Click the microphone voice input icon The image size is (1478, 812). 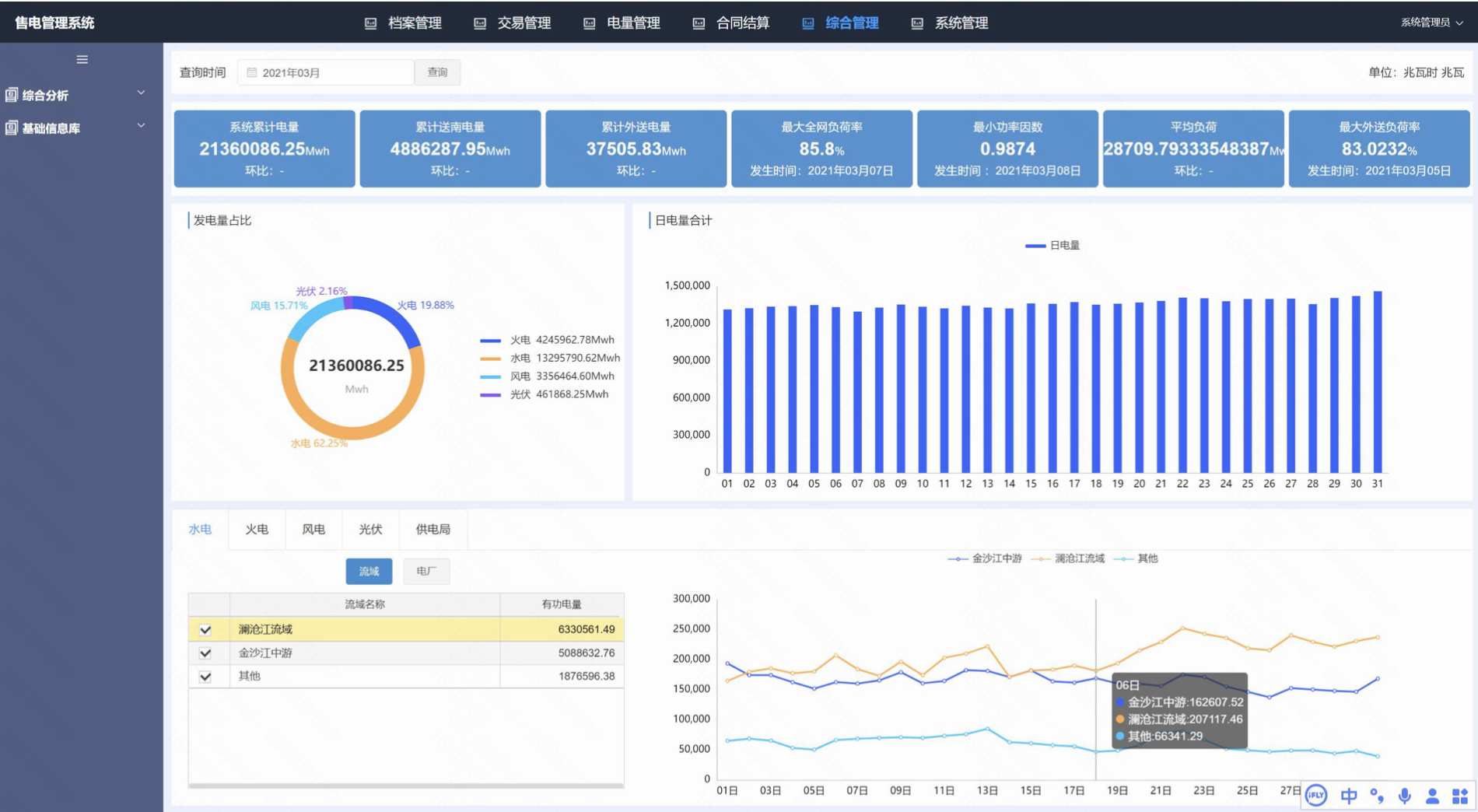pos(1405,796)
